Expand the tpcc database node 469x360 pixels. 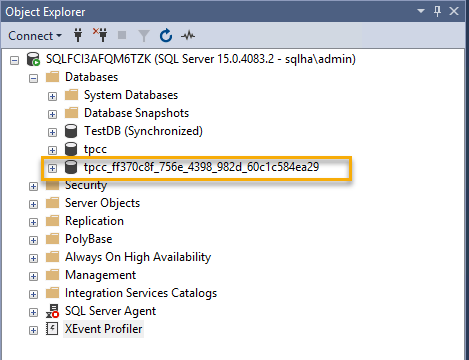click(52, 150)
